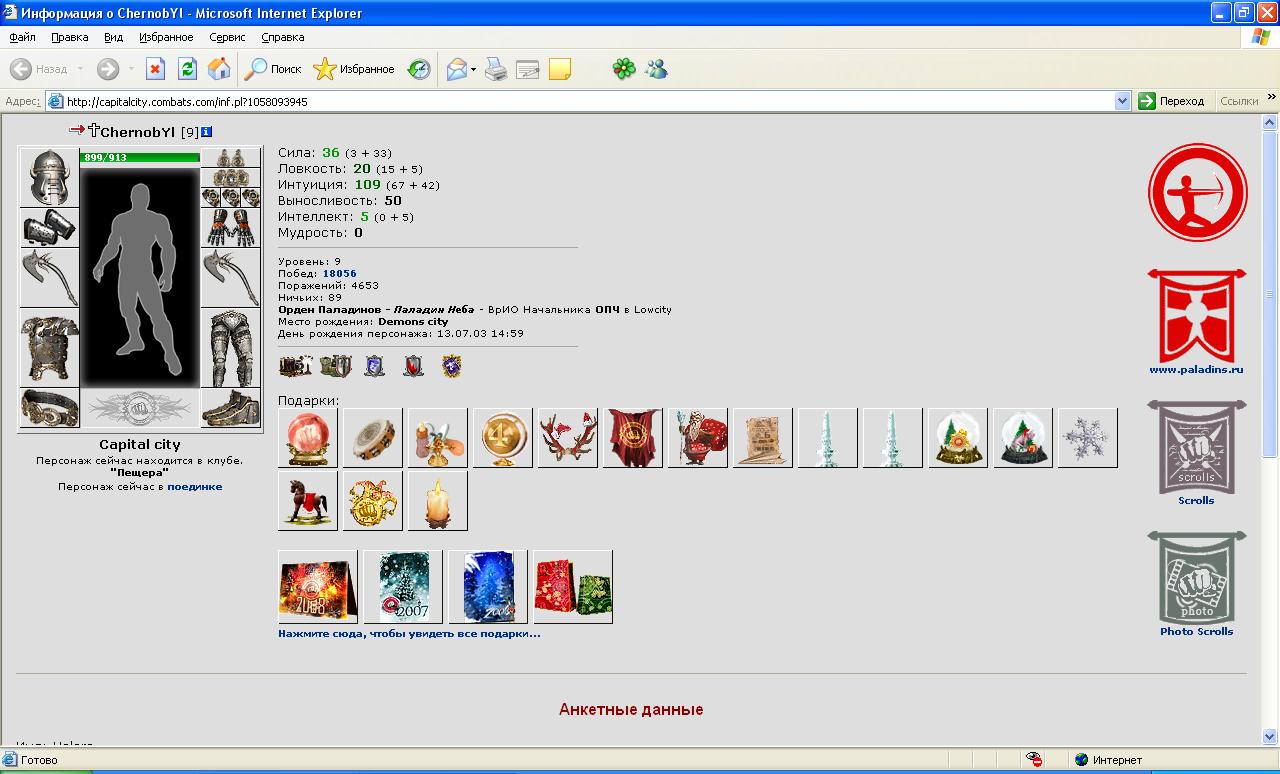Click the red banner flag gift
Image resolution: width=1280 pixels, height=774 pixels.
[x=633, y=438]
